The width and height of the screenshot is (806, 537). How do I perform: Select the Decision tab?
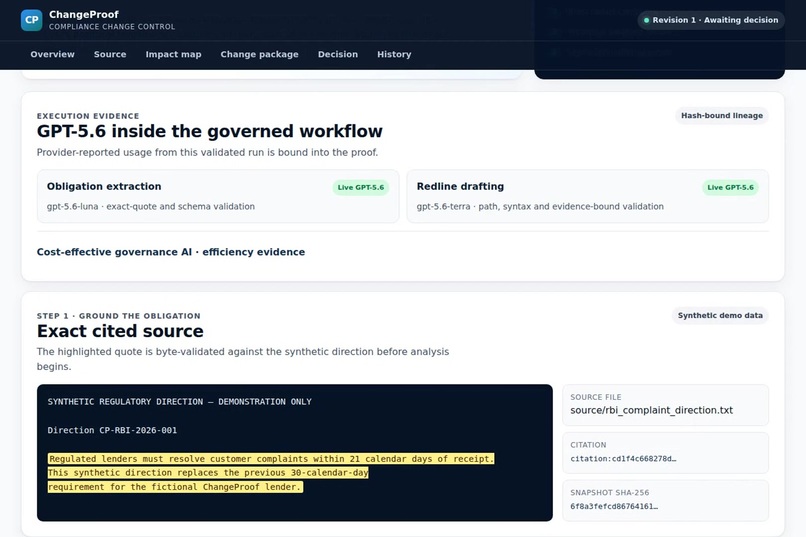click(338, 54)
